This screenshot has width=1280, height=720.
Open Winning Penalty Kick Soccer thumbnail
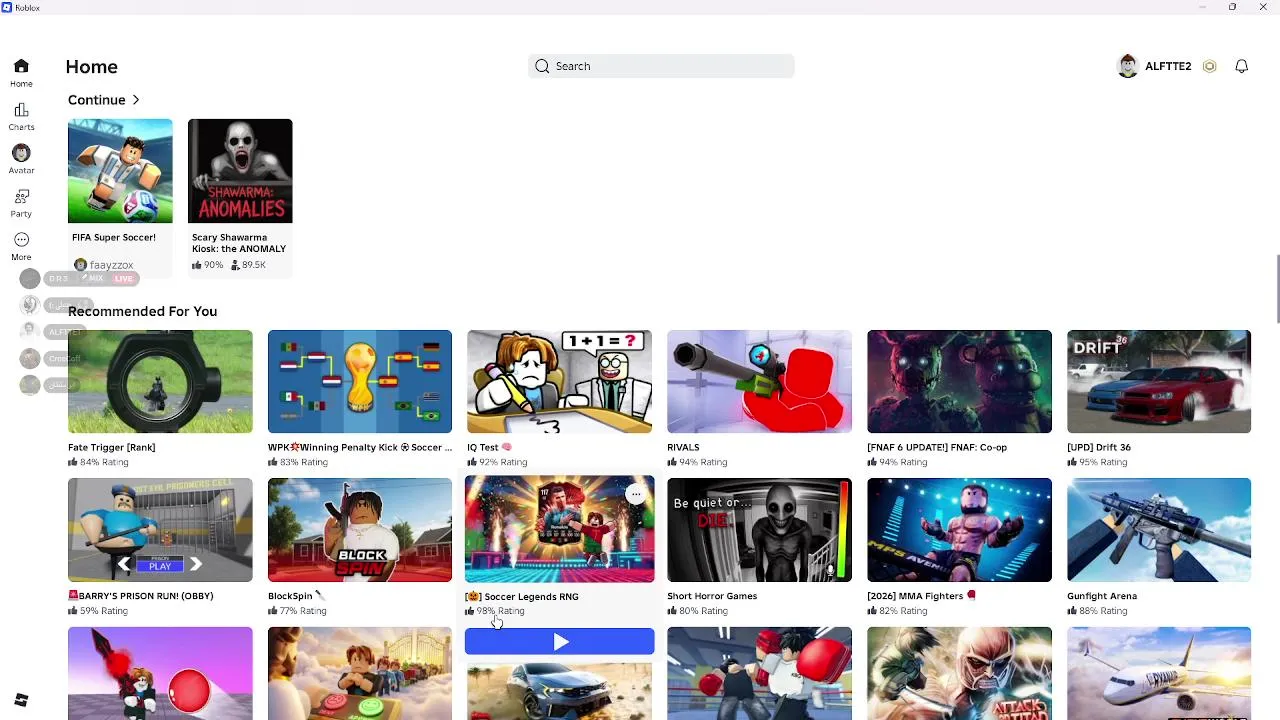pyautogui.click(x=360, y=381)
